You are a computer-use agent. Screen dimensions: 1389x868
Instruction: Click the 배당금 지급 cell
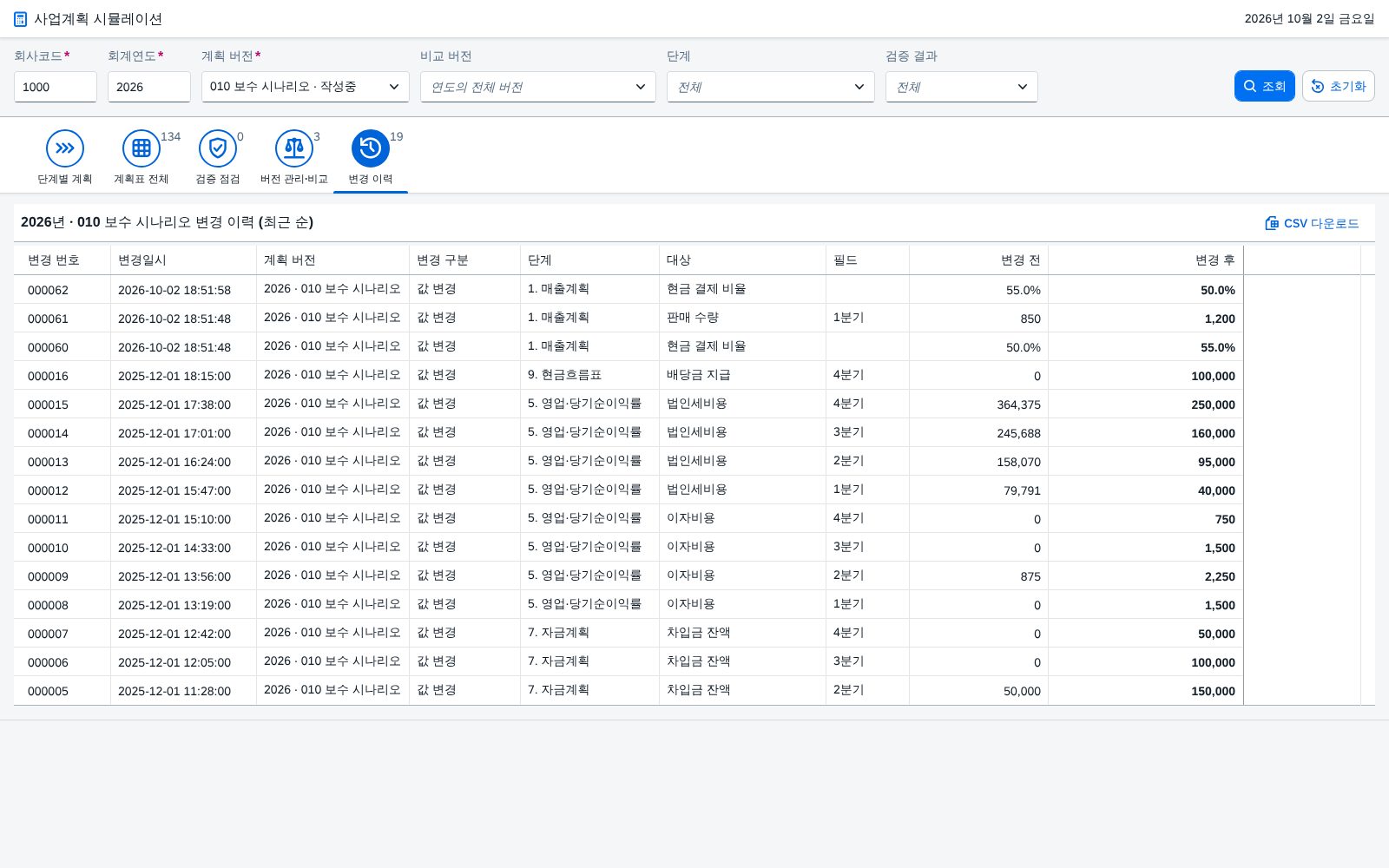(x=699, y=375)
